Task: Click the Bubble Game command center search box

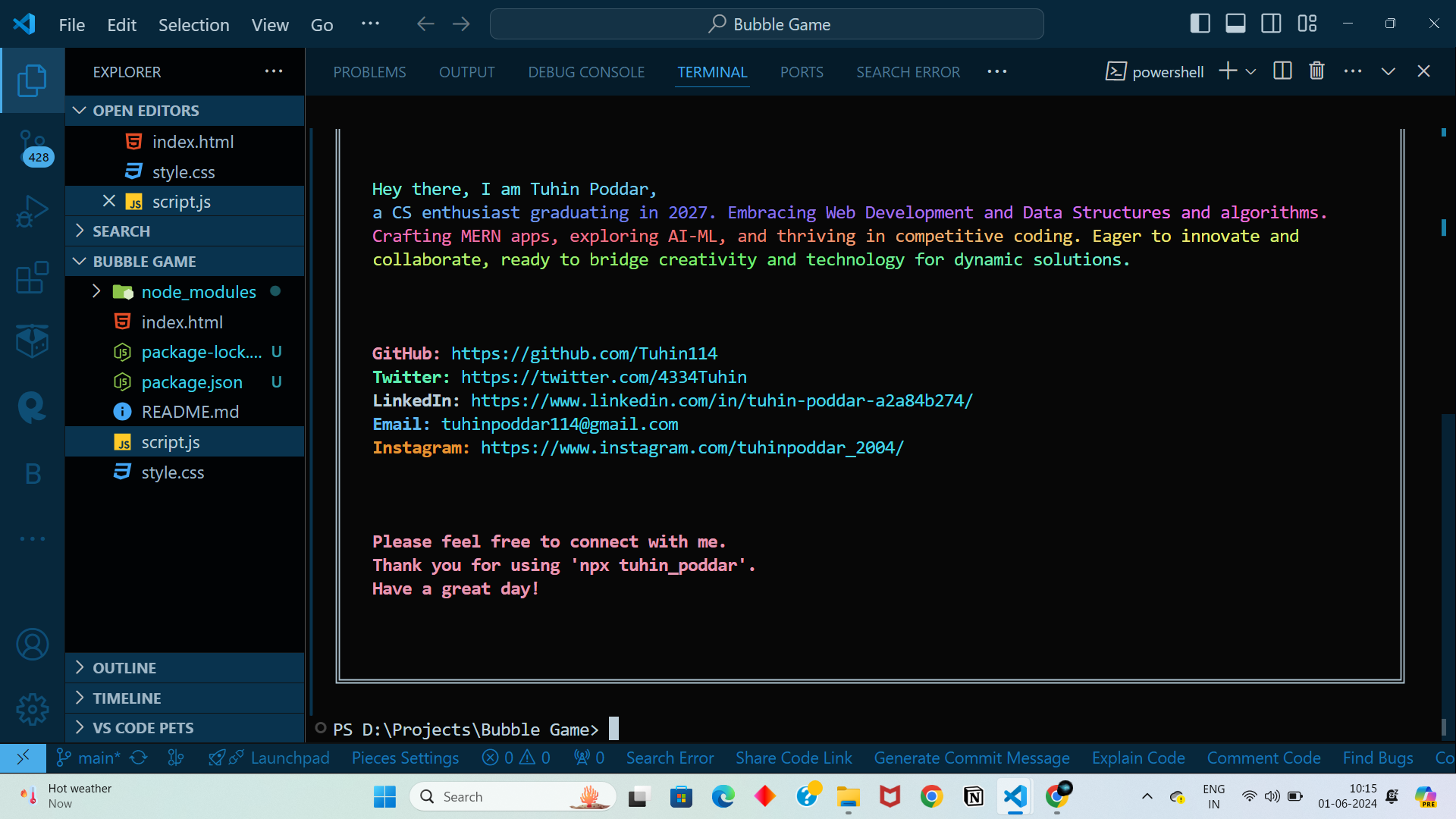Action: point(767,24)
